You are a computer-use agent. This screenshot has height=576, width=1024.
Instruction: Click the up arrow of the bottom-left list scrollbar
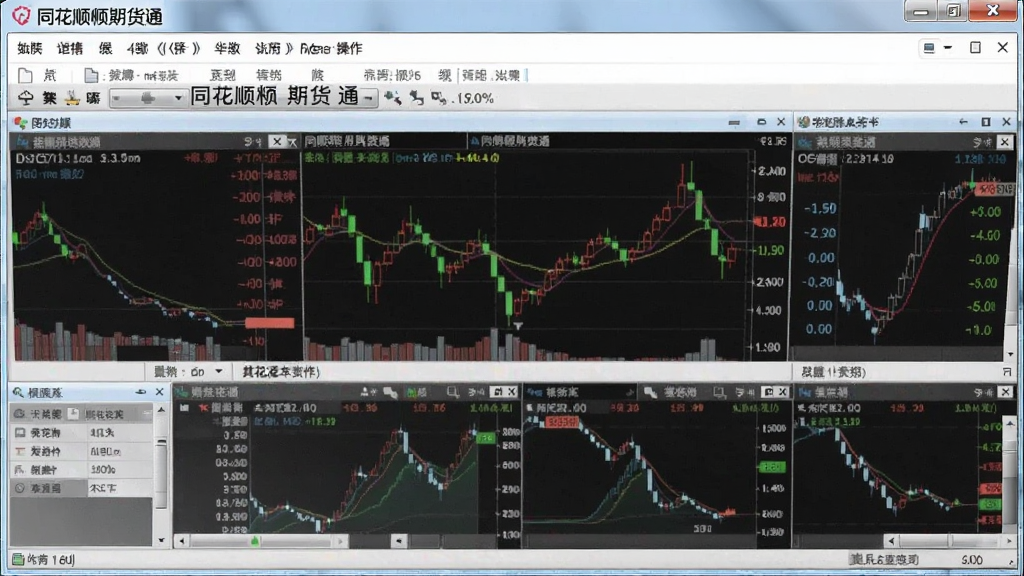[161, 410]
